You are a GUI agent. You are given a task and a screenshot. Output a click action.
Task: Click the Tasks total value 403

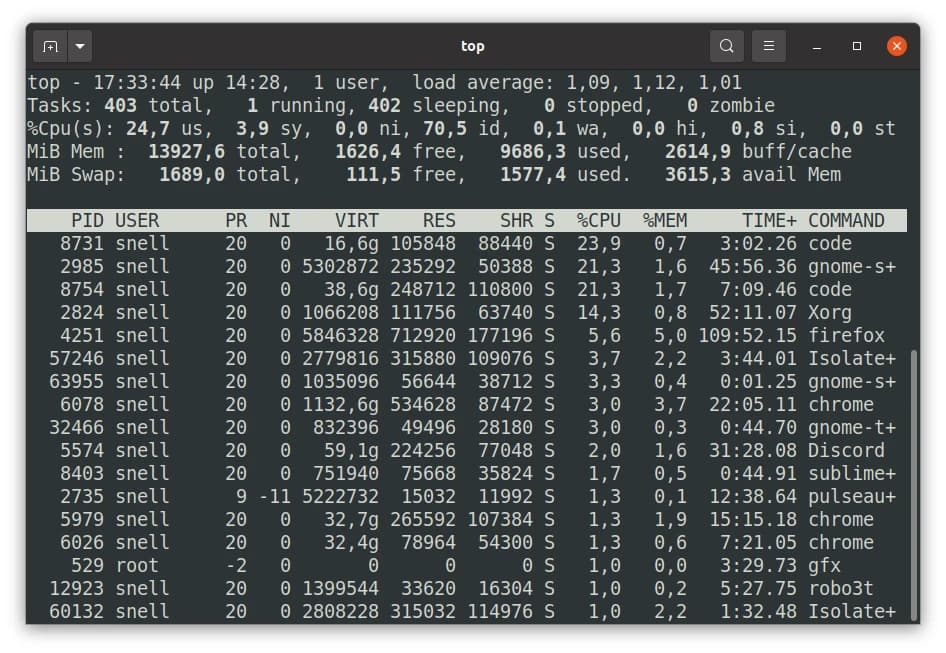[x=120, y=106]
